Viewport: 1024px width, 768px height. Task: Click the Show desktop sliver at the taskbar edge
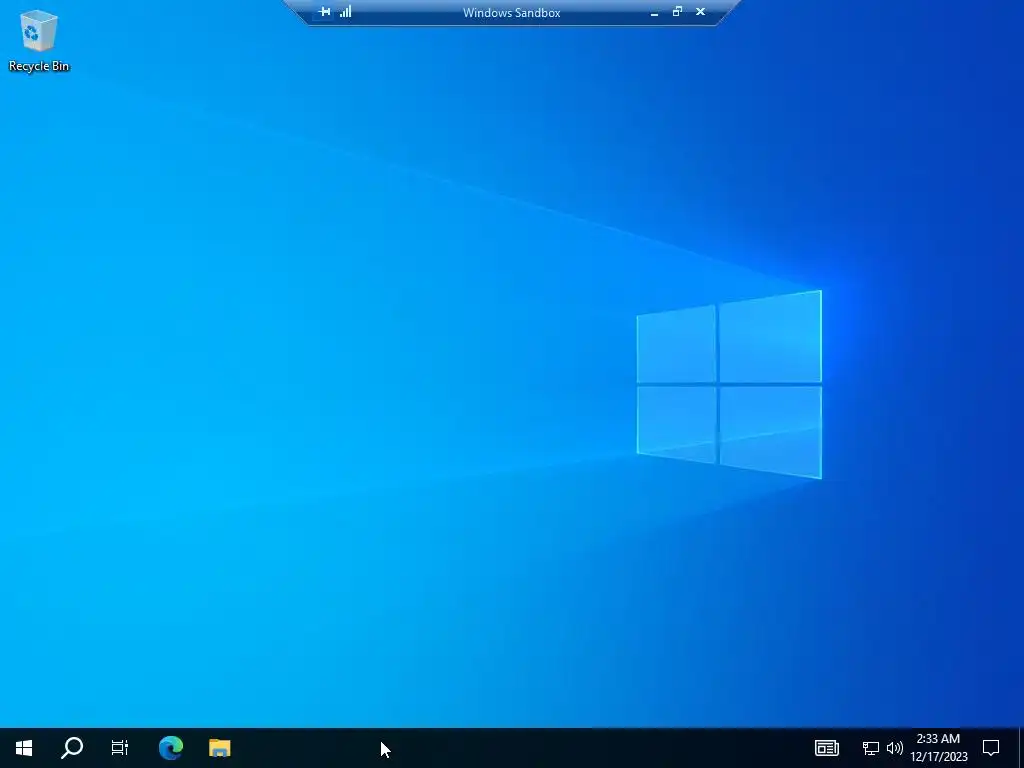pyautogui.click(x=1021, y=748)
